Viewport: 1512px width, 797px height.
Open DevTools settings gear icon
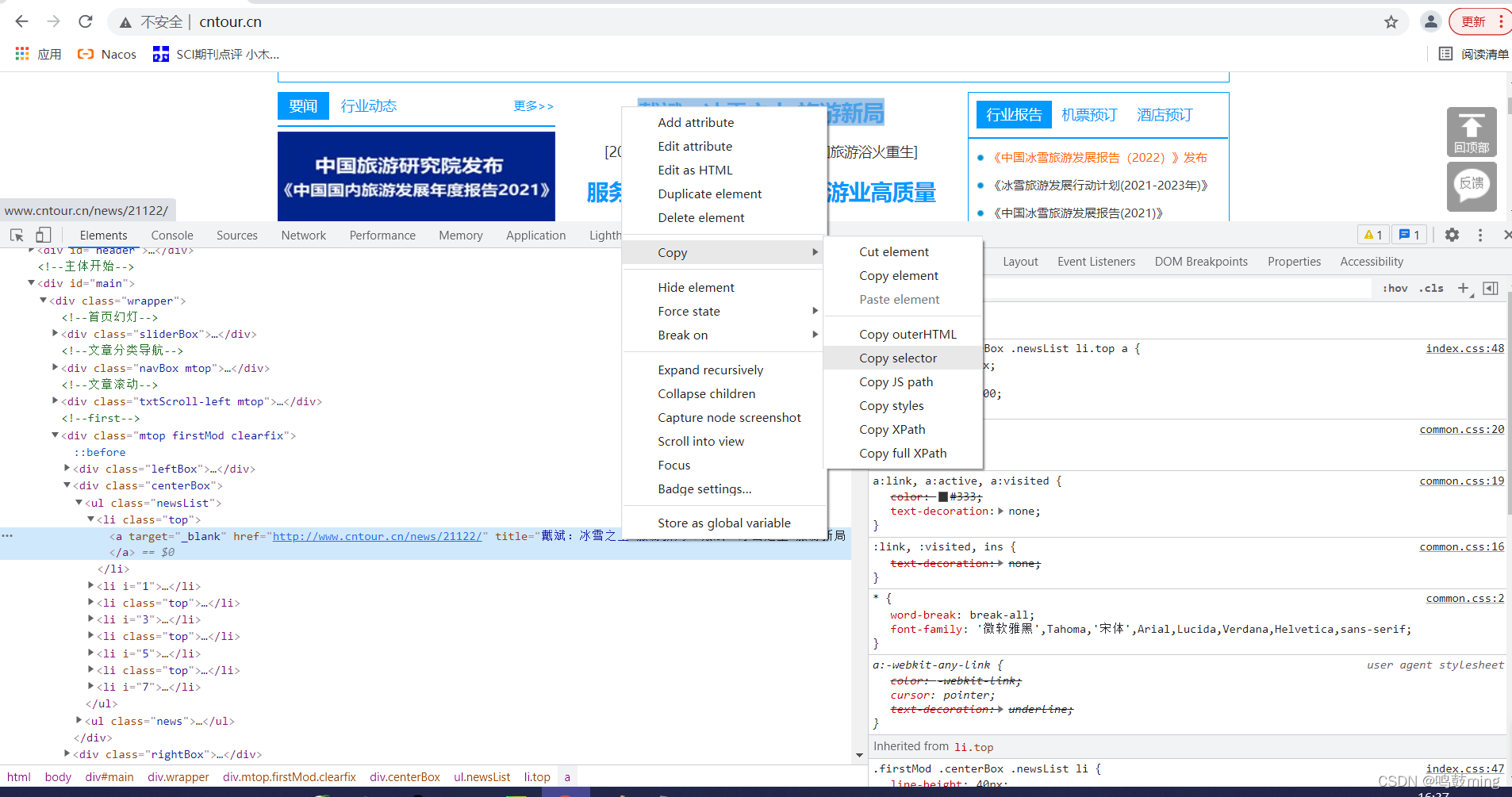pos(1452,235)
